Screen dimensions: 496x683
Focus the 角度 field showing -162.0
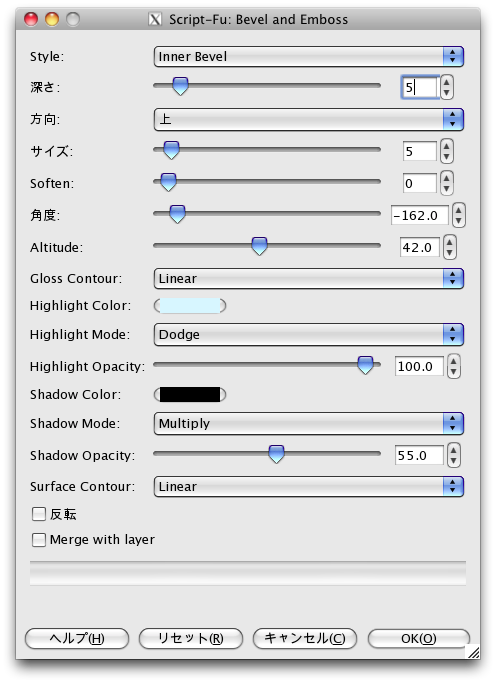click(420, 215)
